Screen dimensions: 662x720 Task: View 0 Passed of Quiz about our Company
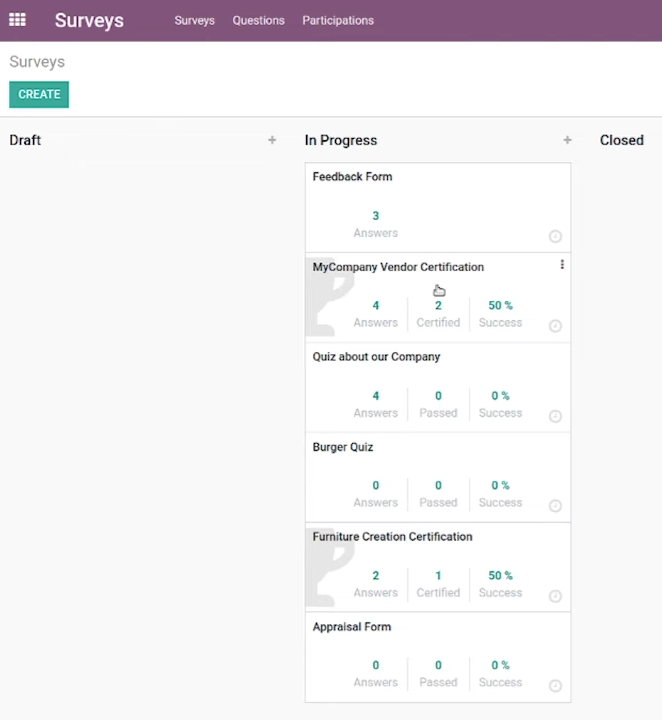[438, 404]
